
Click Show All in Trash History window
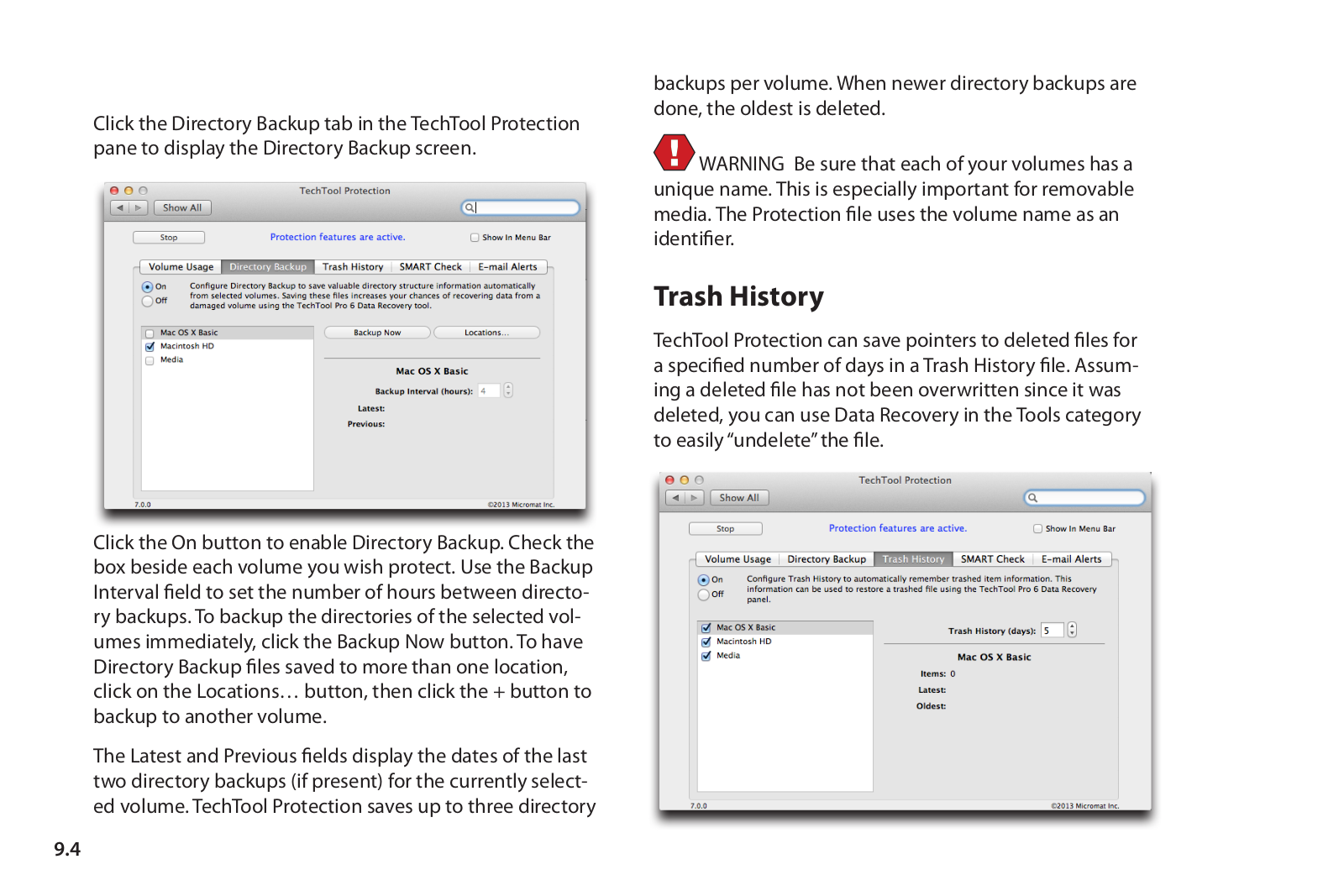point(739,498)
